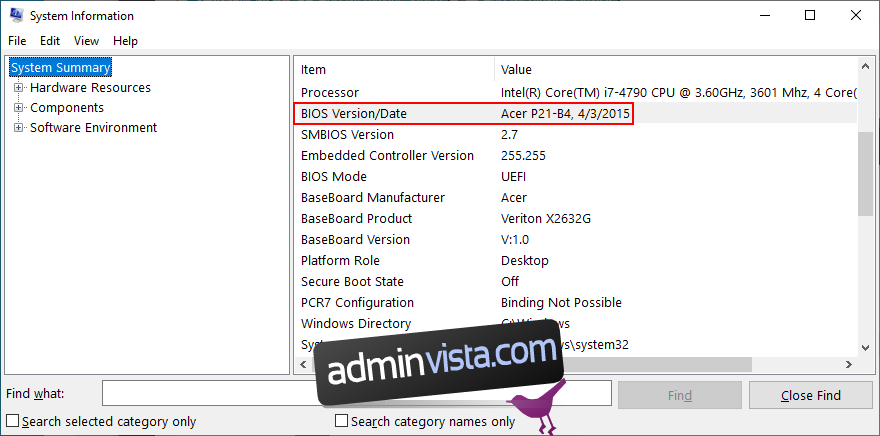The width and height of the screenshot is (880, 436).
Task: Click the Find button
Action: click(x=680, y=395)
